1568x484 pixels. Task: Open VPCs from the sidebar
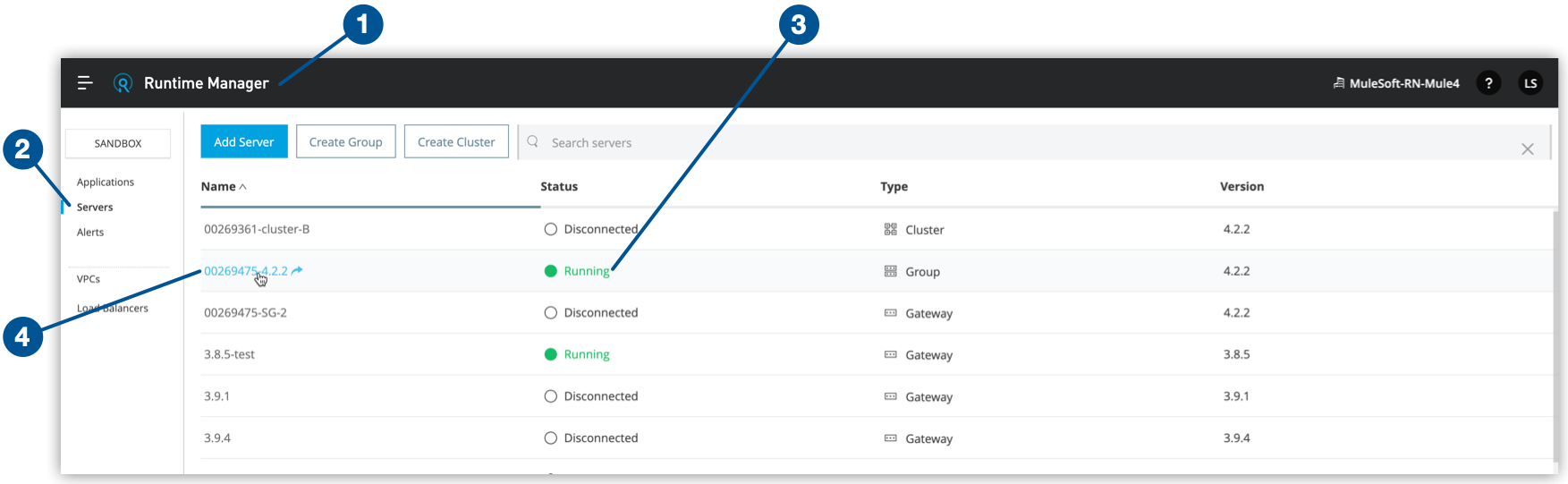[89, 279]
